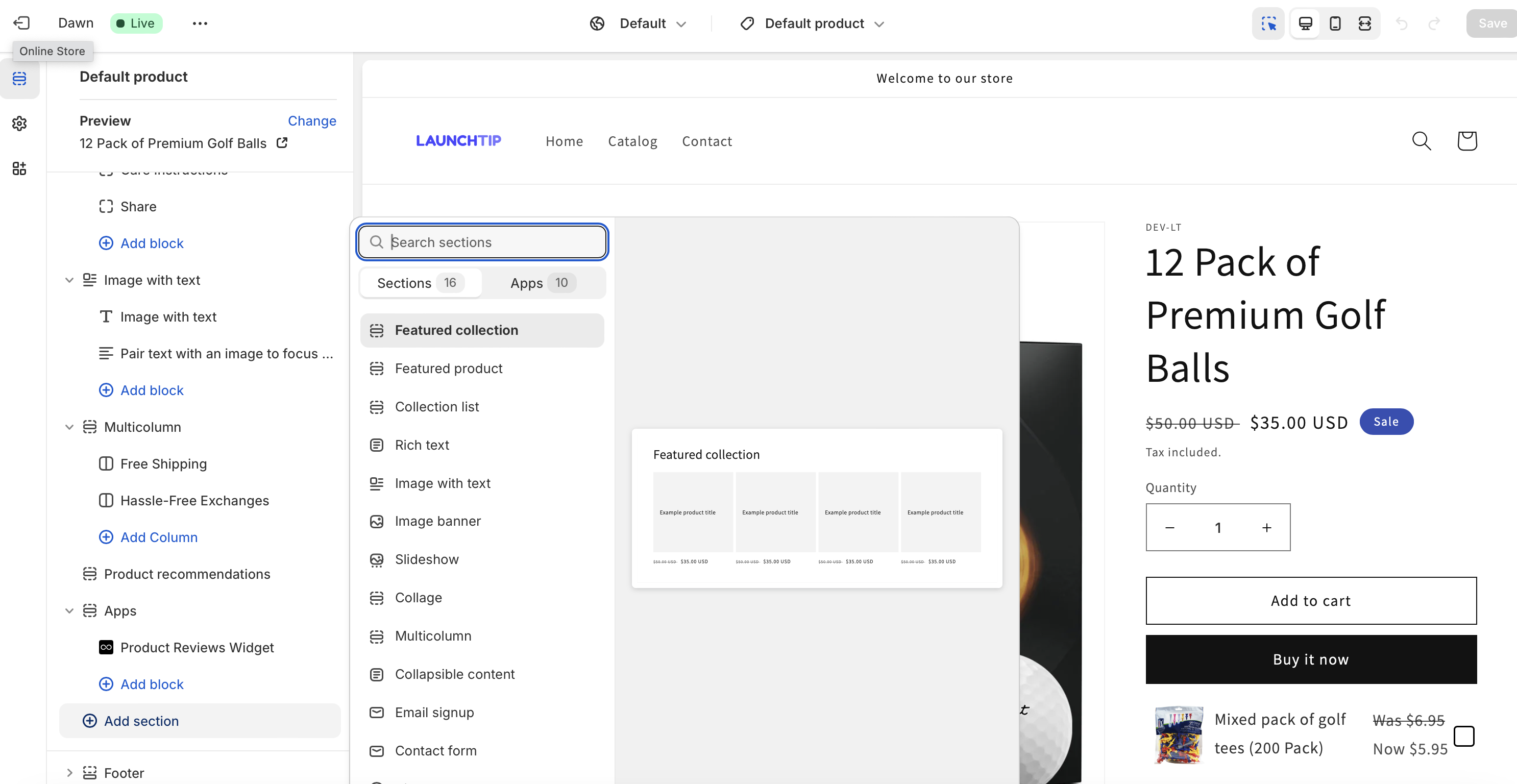
Task: Choose Rich text section
Action: click(482, 445)
